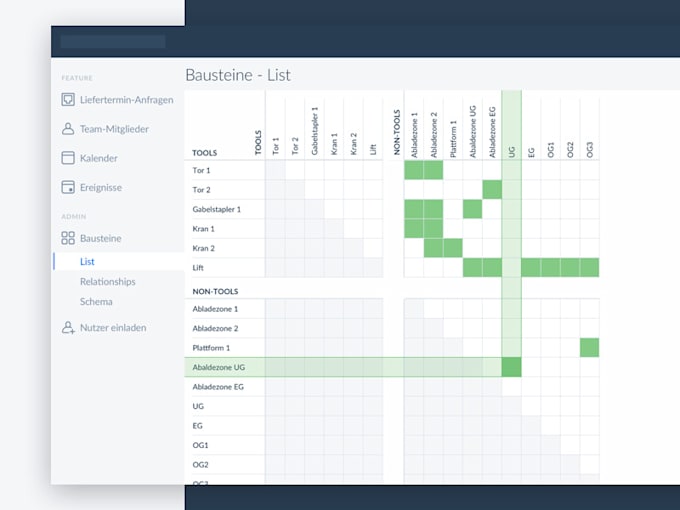Screen dimensions: 680x510
Task: Toggle green cell Tor 1 / Abladezone 2
Action: (x=434, y=170)
